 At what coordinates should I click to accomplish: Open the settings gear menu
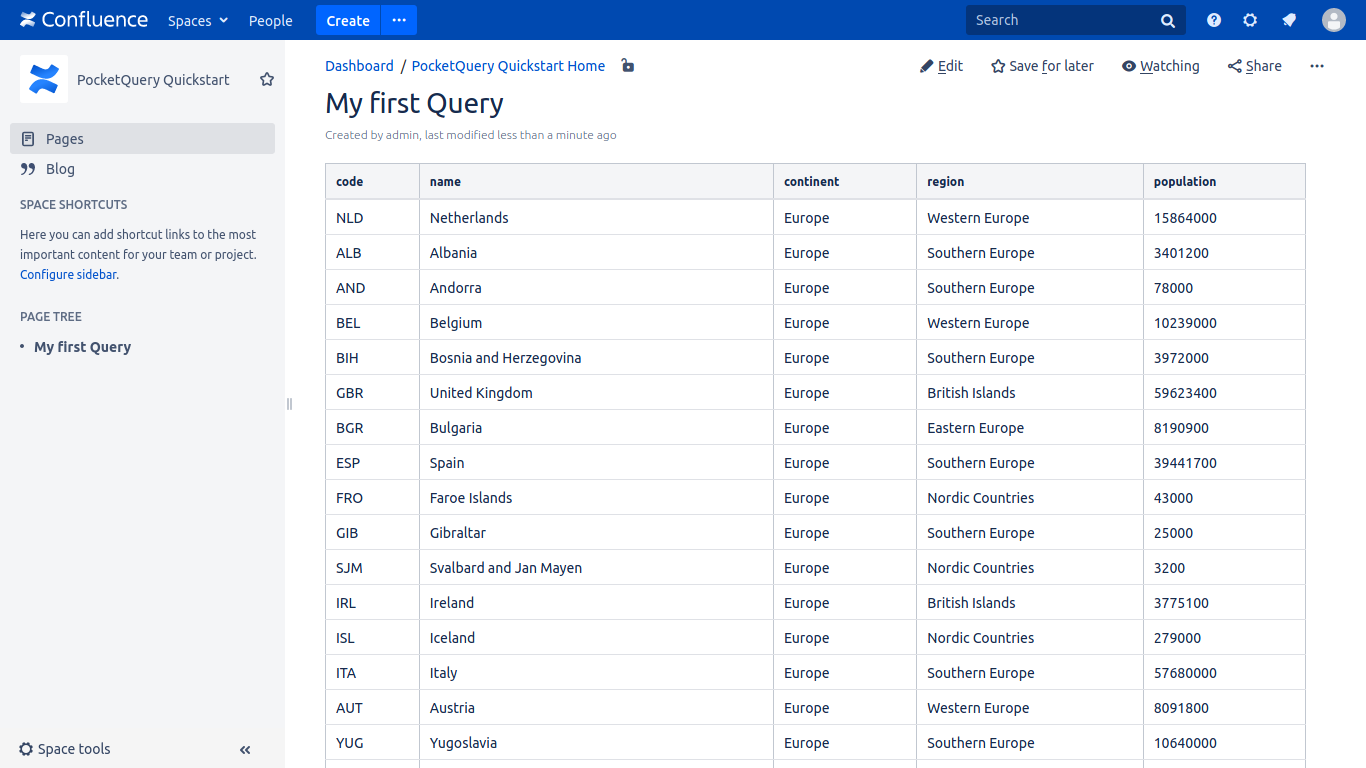[x=1250, y=20]
